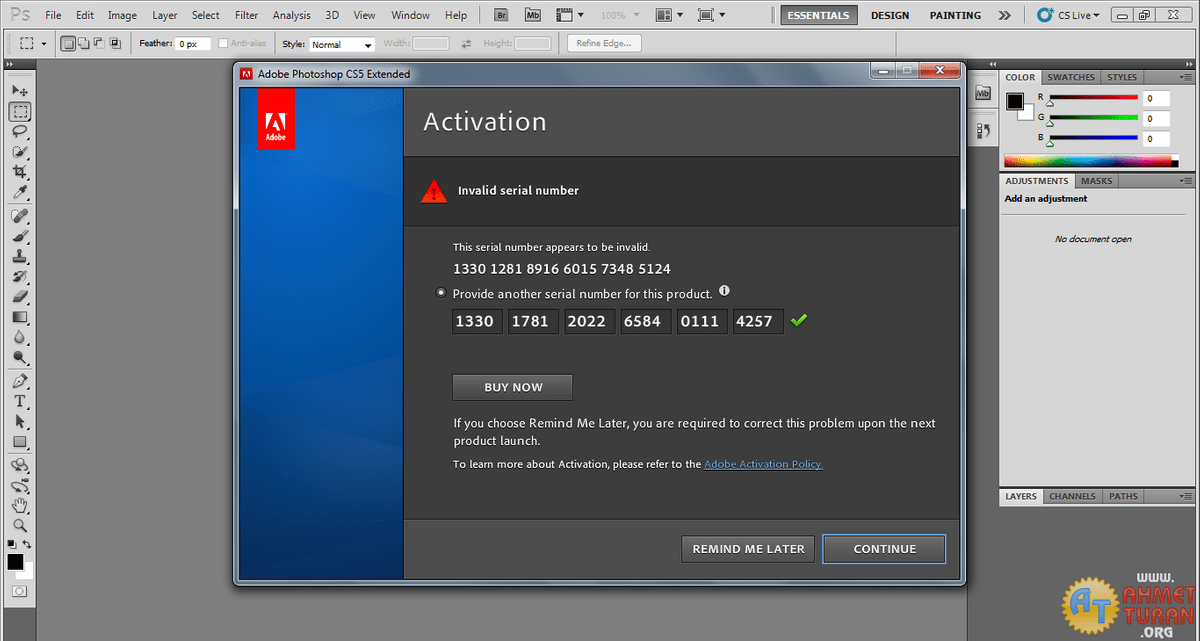Select the 3D Camera Rotate tool

tap(20, 485)
